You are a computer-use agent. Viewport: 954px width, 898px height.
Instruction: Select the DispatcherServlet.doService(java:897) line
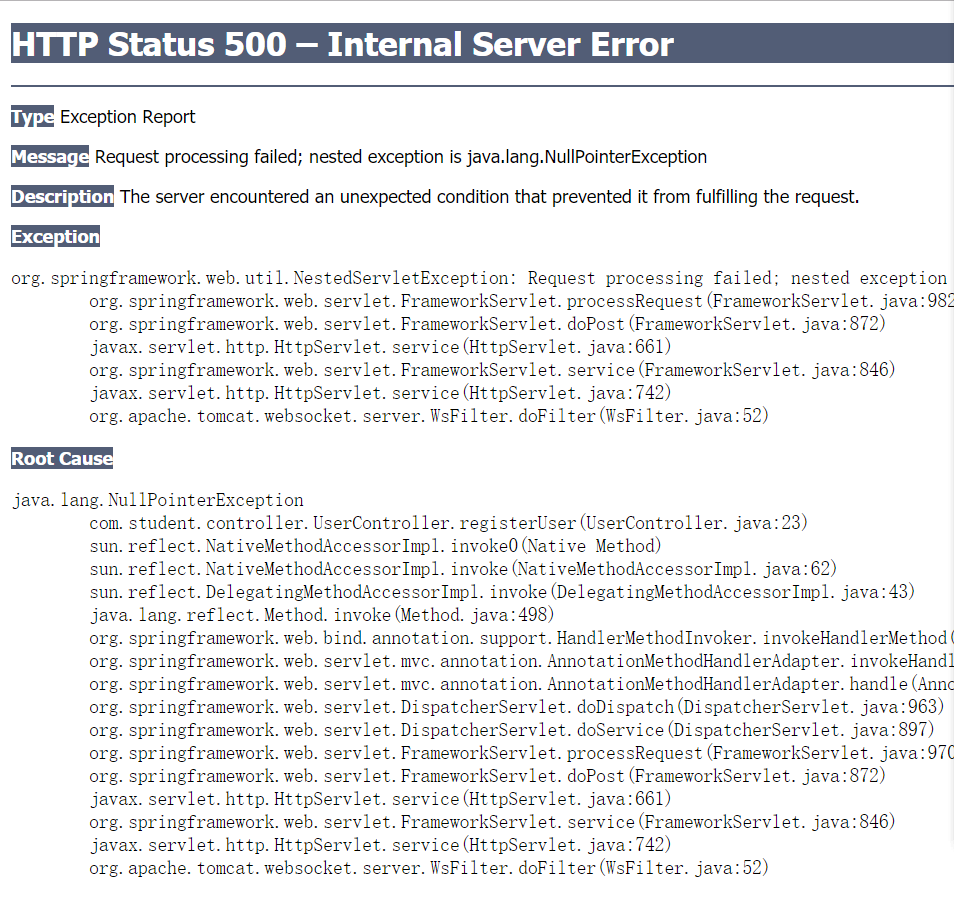click(x=512, y=730)
